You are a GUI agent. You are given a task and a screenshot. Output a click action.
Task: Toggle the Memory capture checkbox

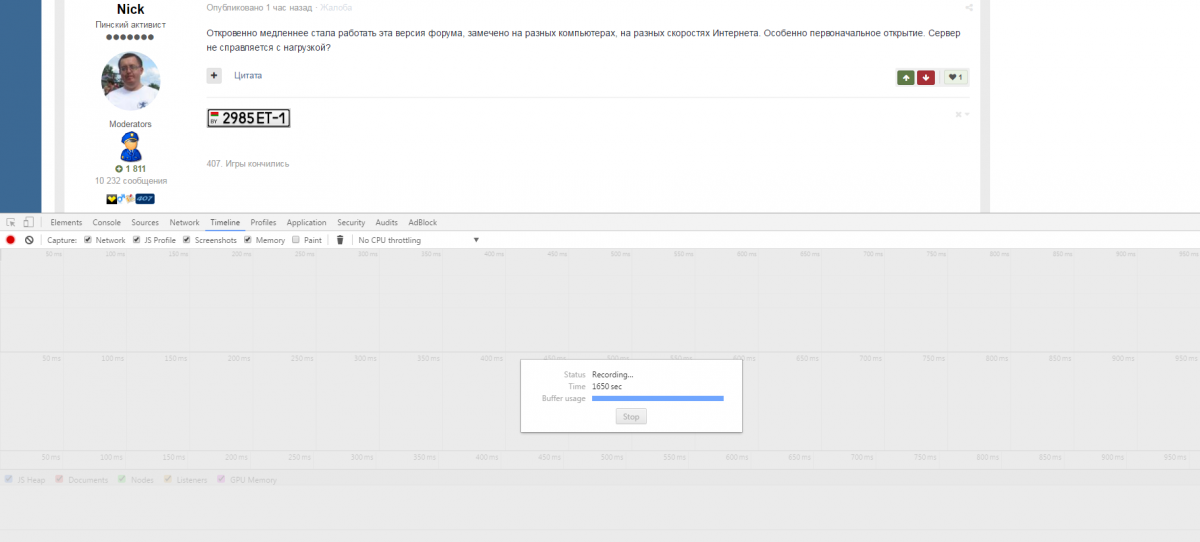[248, 240]
